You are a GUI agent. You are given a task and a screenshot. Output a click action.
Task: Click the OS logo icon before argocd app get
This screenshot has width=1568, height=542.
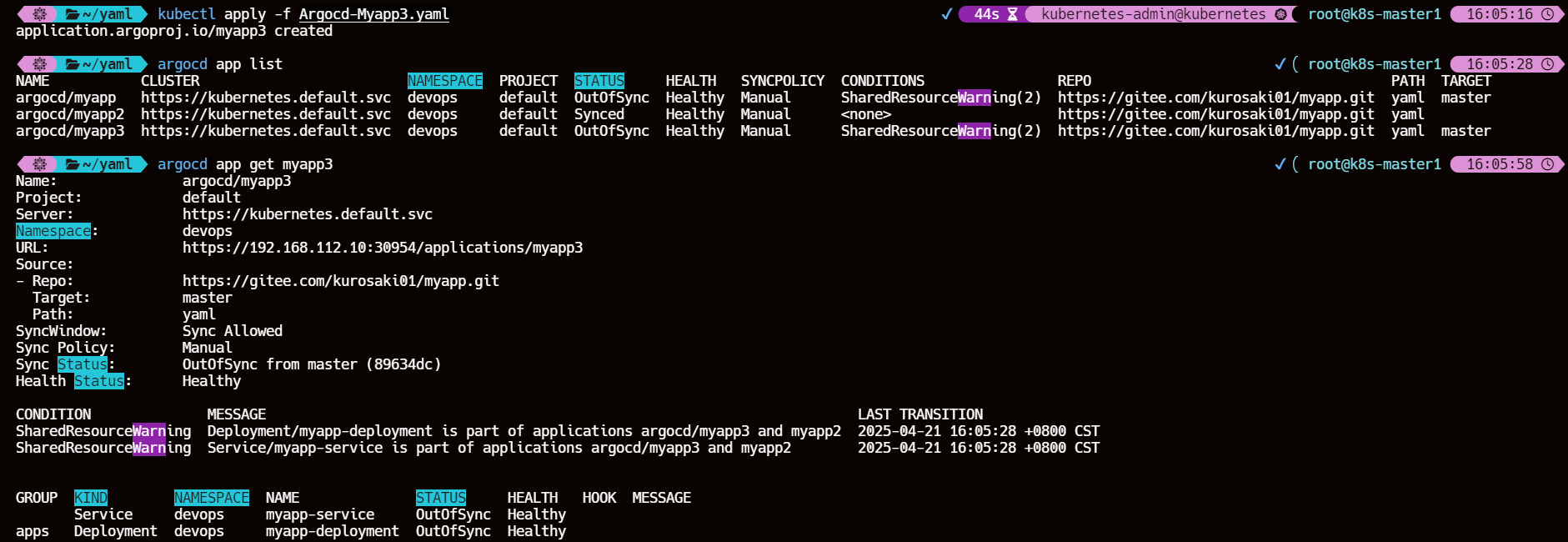click(39, 164)
